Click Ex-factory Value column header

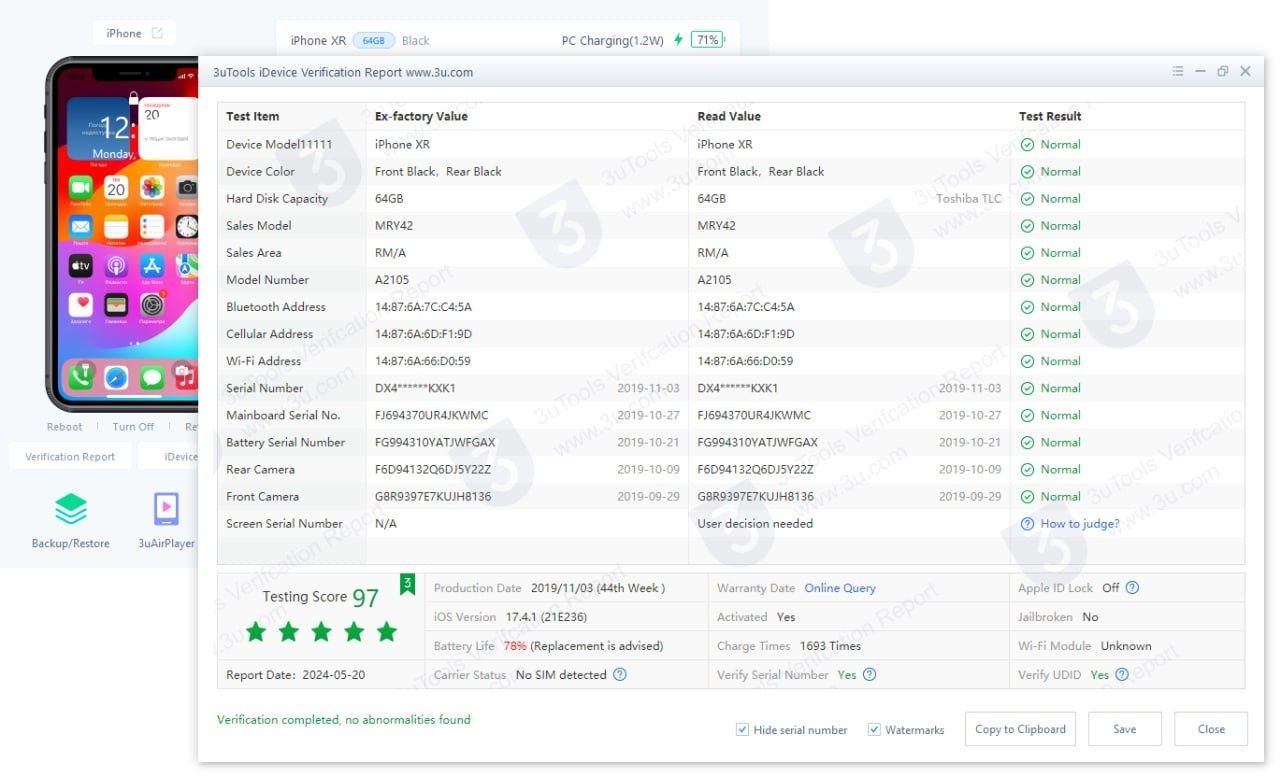pyautogui.click(x=421, y=117)
